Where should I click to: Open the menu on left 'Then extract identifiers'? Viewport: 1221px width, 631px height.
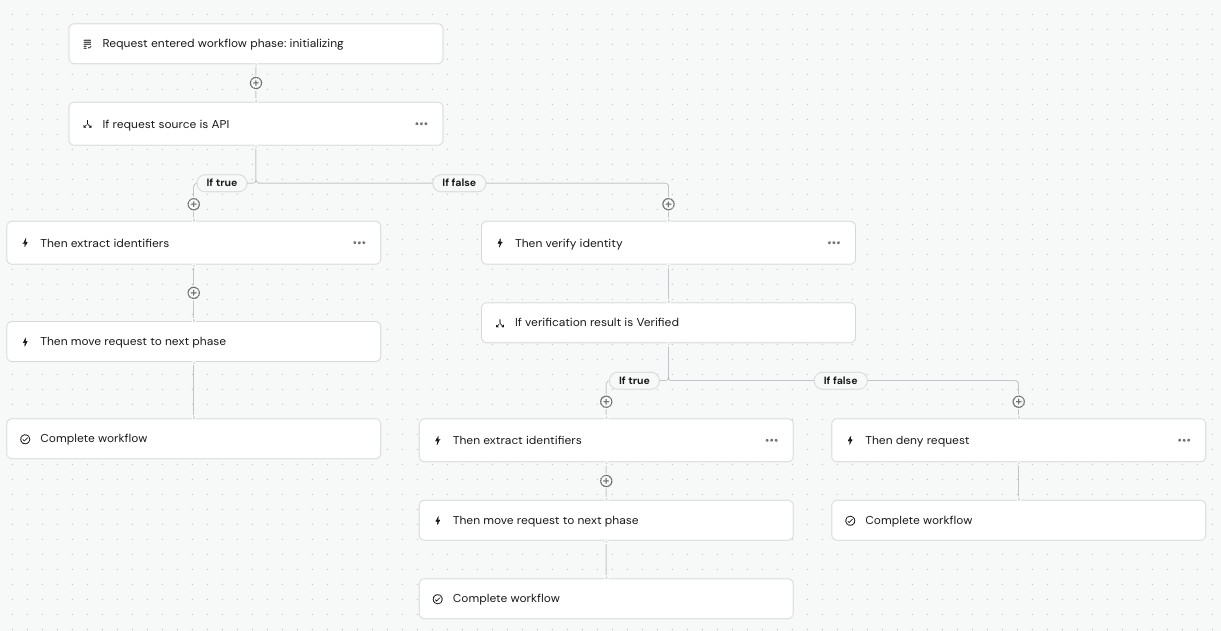point(359,242)
